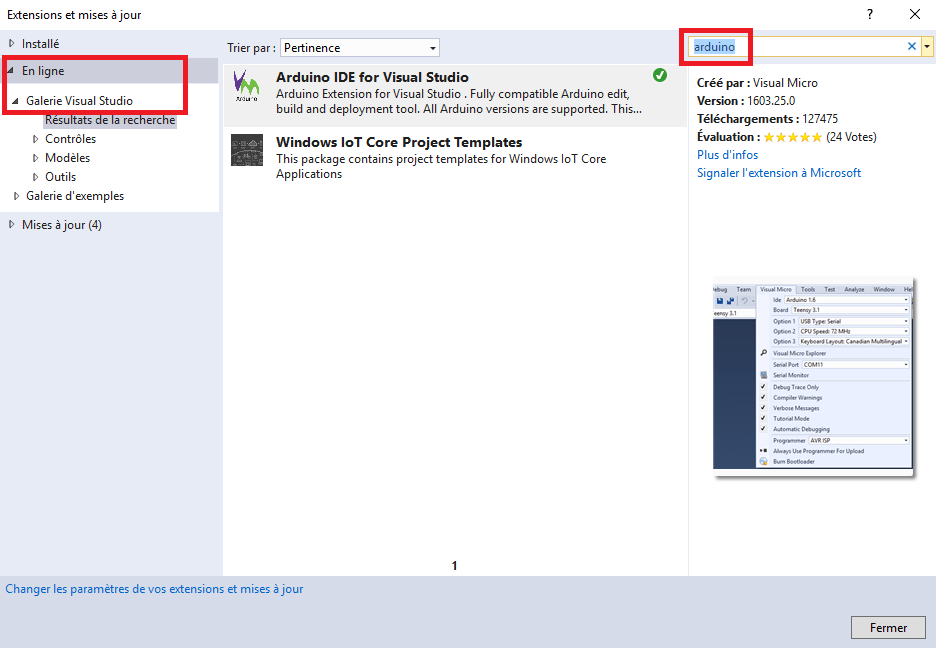Expand the Modèles node arrow

coord(35,158)
